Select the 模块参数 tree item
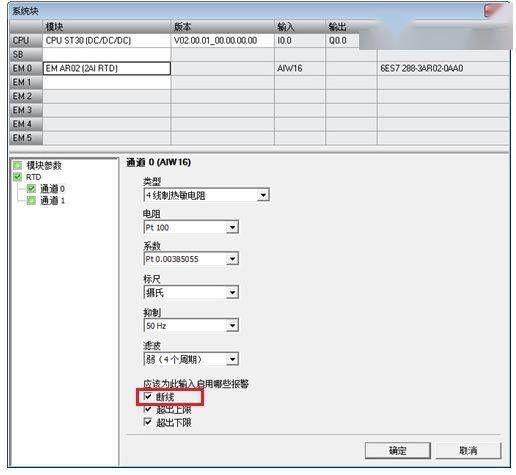516x475 pixels. (x=44, y=165)
